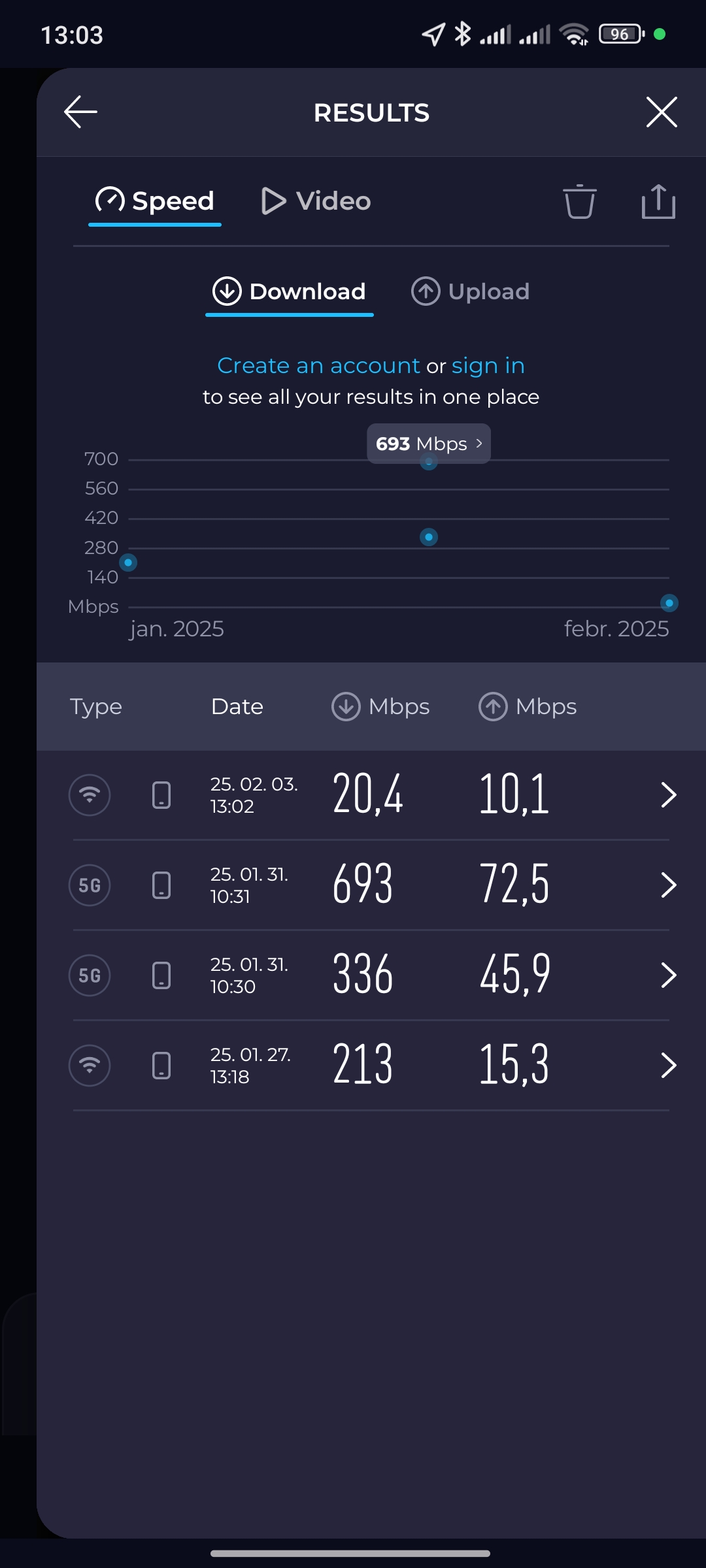Open the 693 Mbps tooltip bubble
This screenshot has width=706, height=1568.
(429, 444)
